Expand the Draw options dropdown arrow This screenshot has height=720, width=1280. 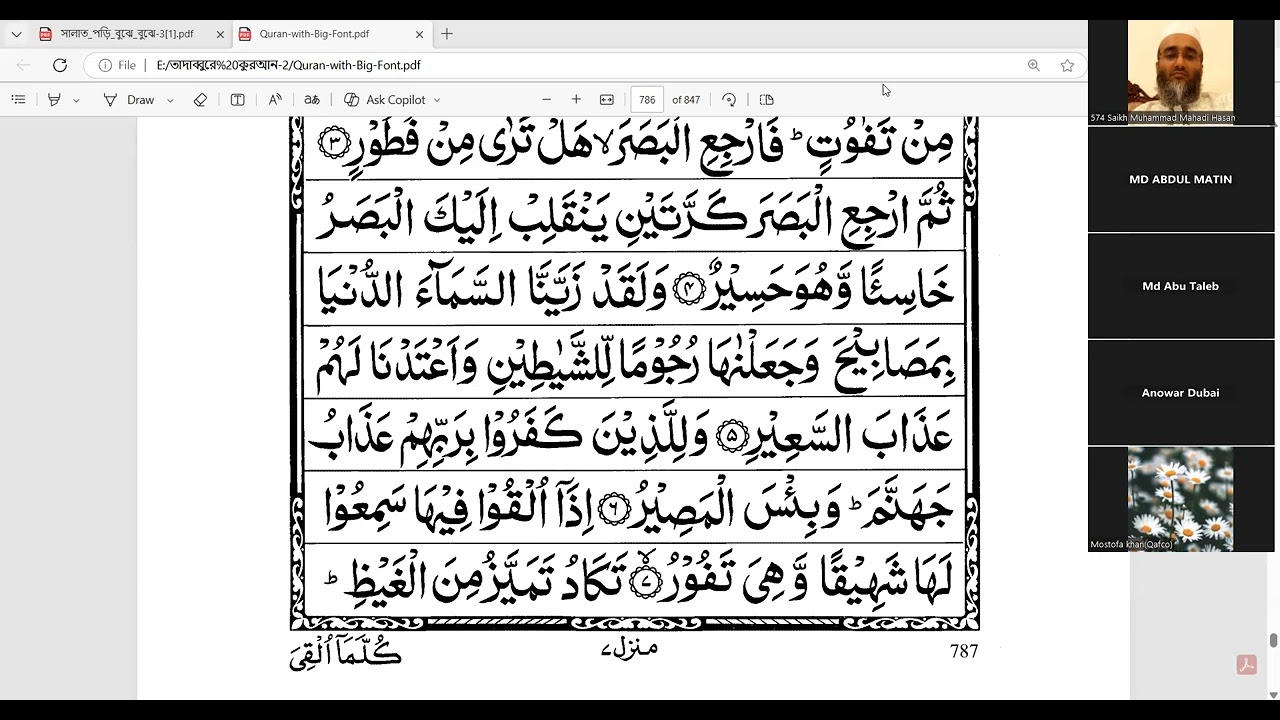coord(170,100)
